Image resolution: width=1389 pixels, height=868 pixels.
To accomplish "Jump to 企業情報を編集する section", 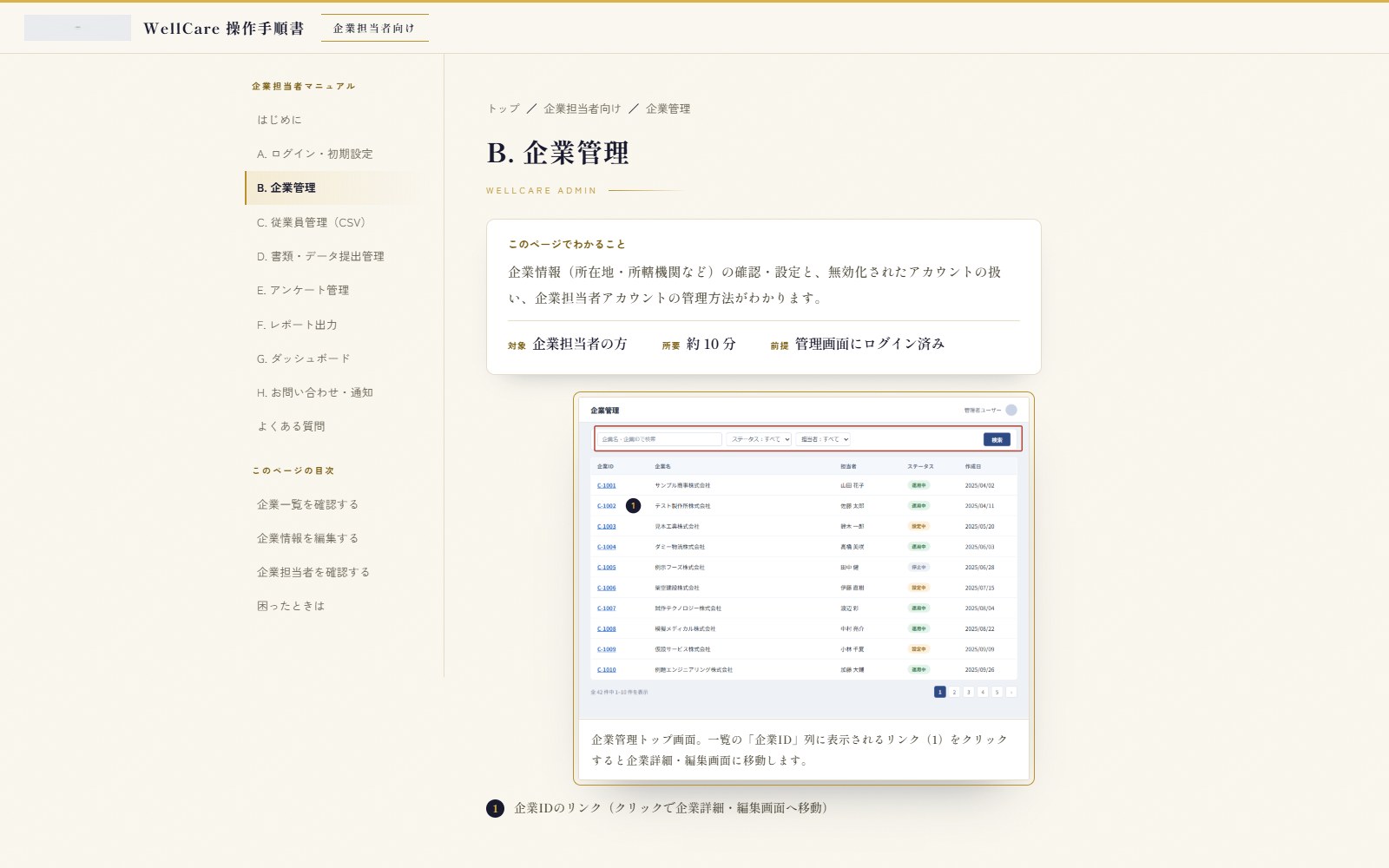I will point(307,538).
